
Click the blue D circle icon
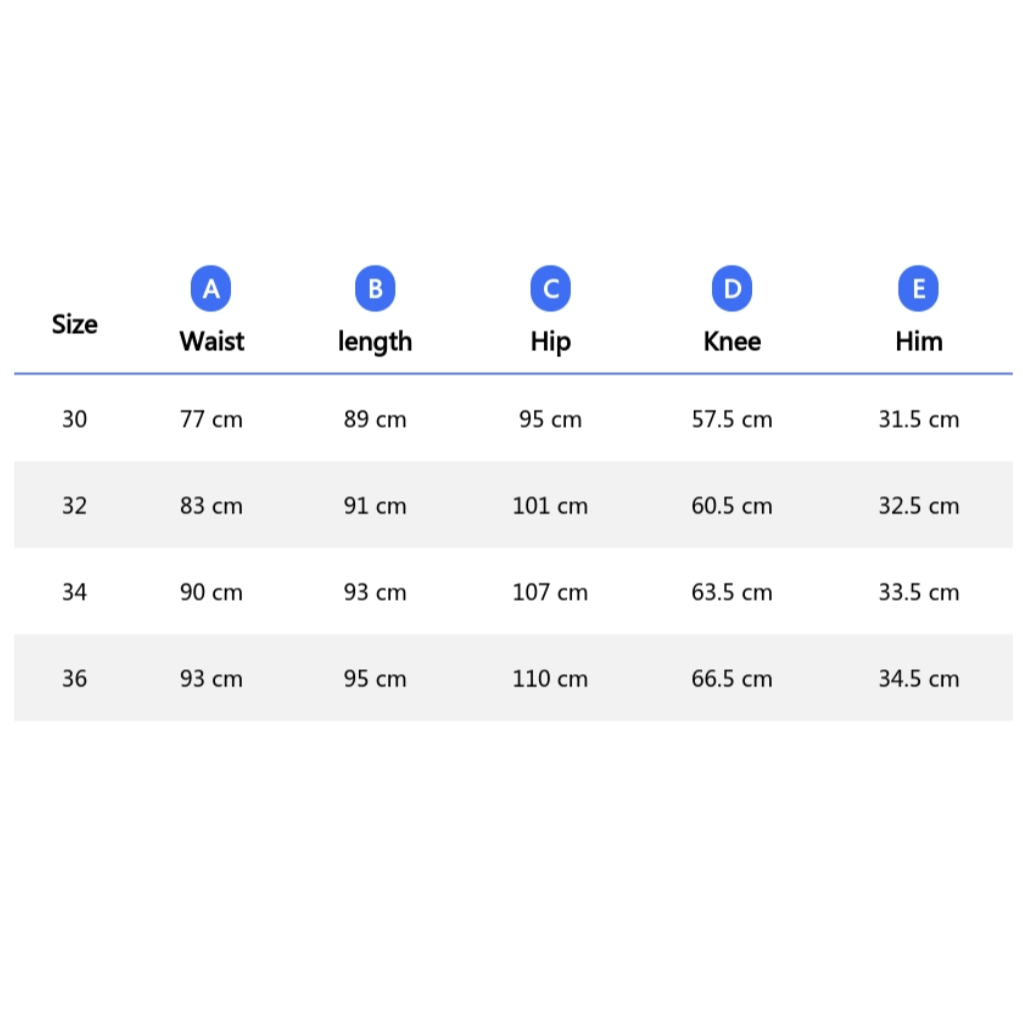732,288
